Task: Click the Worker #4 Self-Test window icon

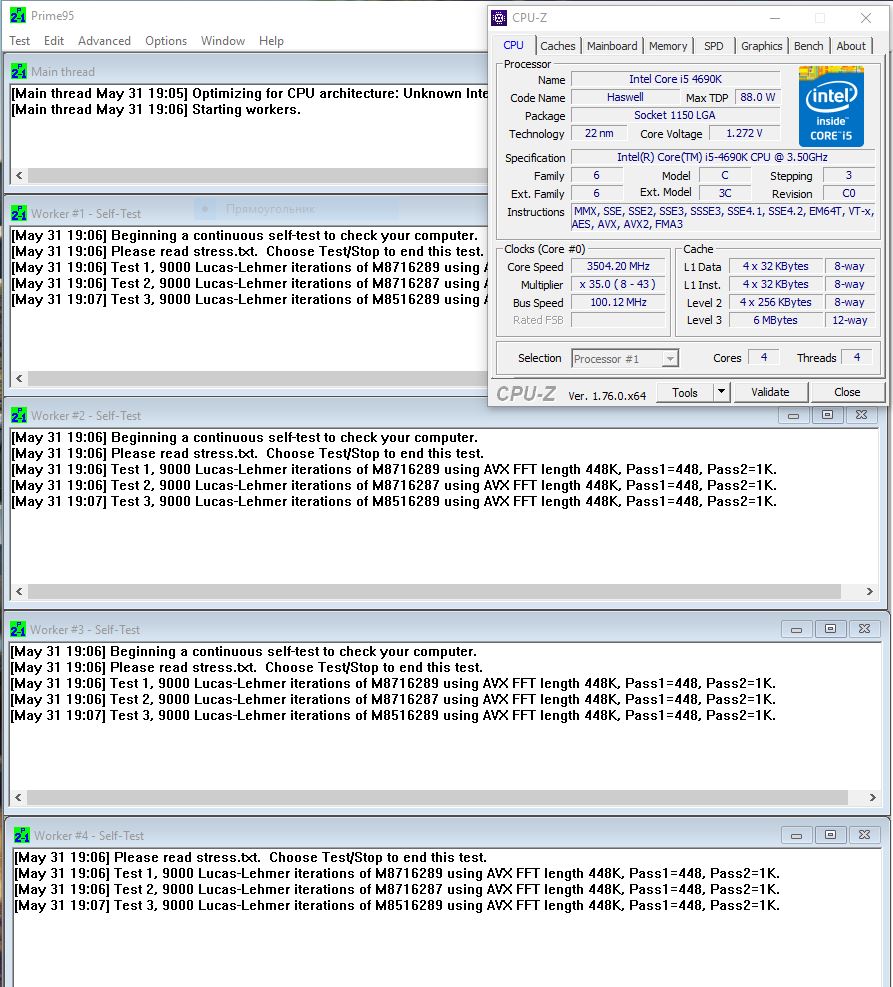Action: [22, 835]
